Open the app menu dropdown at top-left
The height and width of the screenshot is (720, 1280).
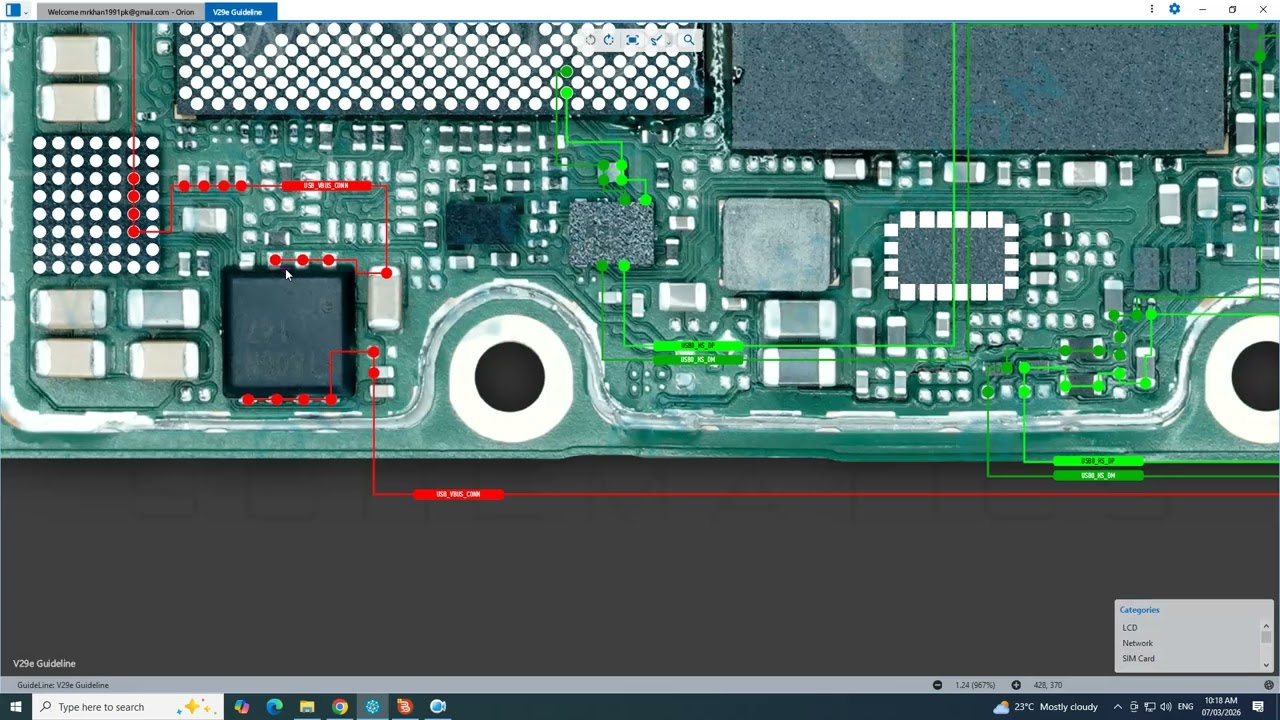[x=26, y=11]
